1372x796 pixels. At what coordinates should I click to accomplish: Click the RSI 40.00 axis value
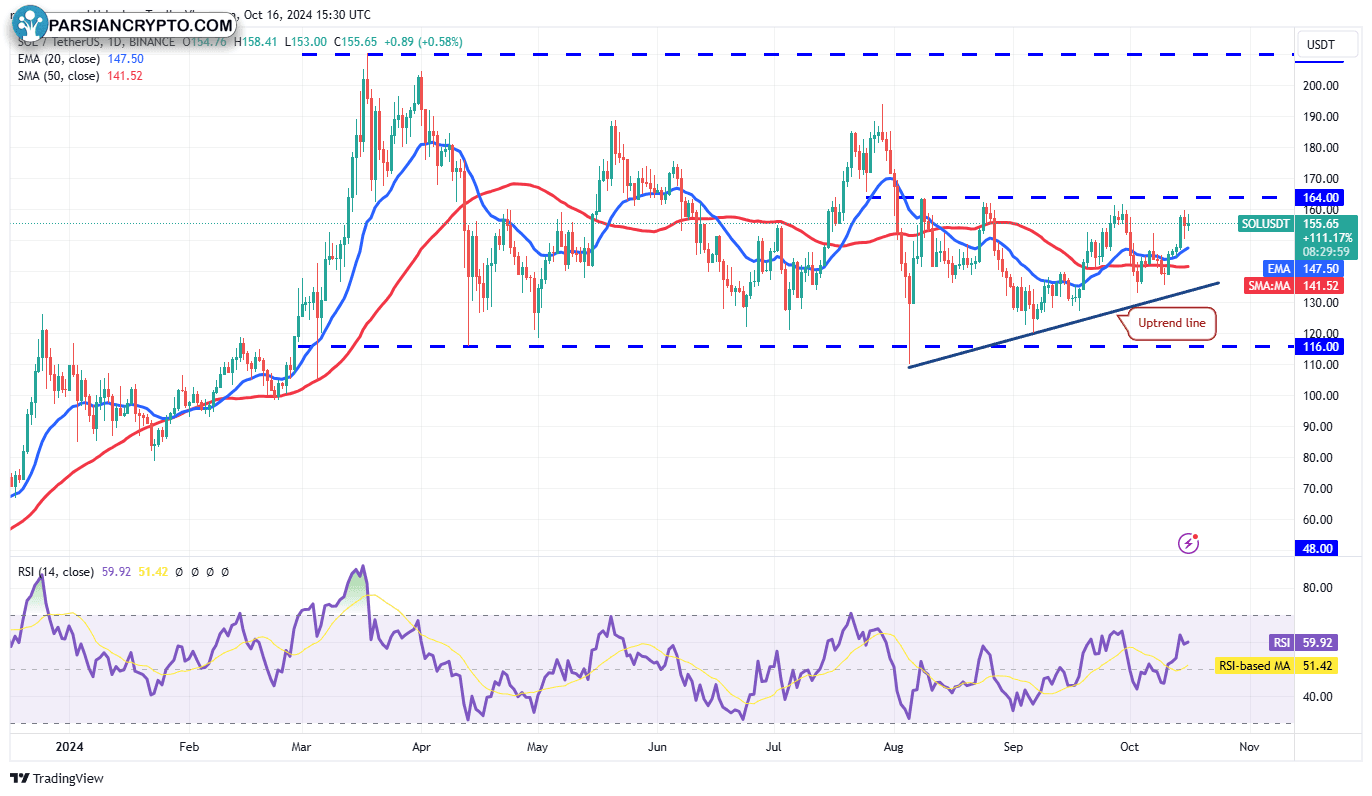point(1320,697)
